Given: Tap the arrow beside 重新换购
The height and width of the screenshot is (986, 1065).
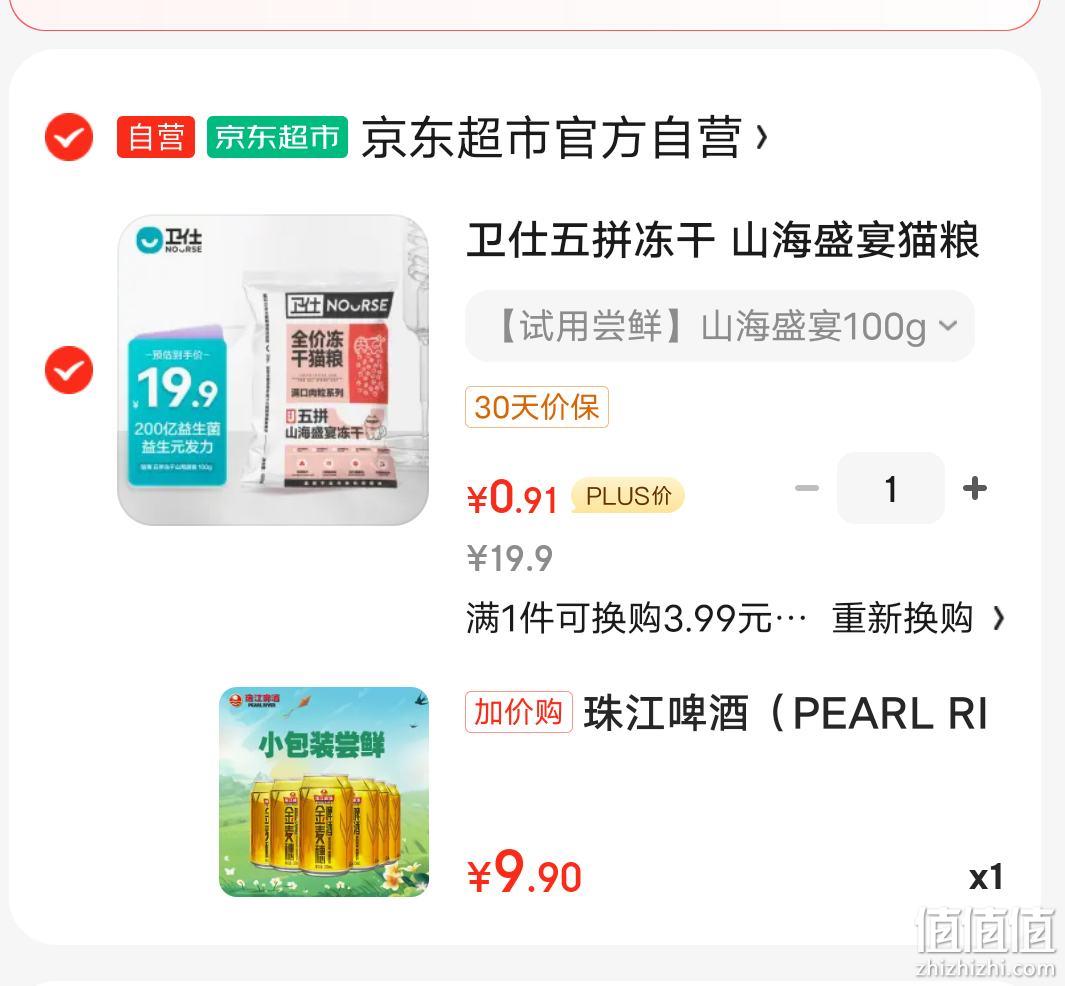Looking at the screenshot, I should [998, 619].
